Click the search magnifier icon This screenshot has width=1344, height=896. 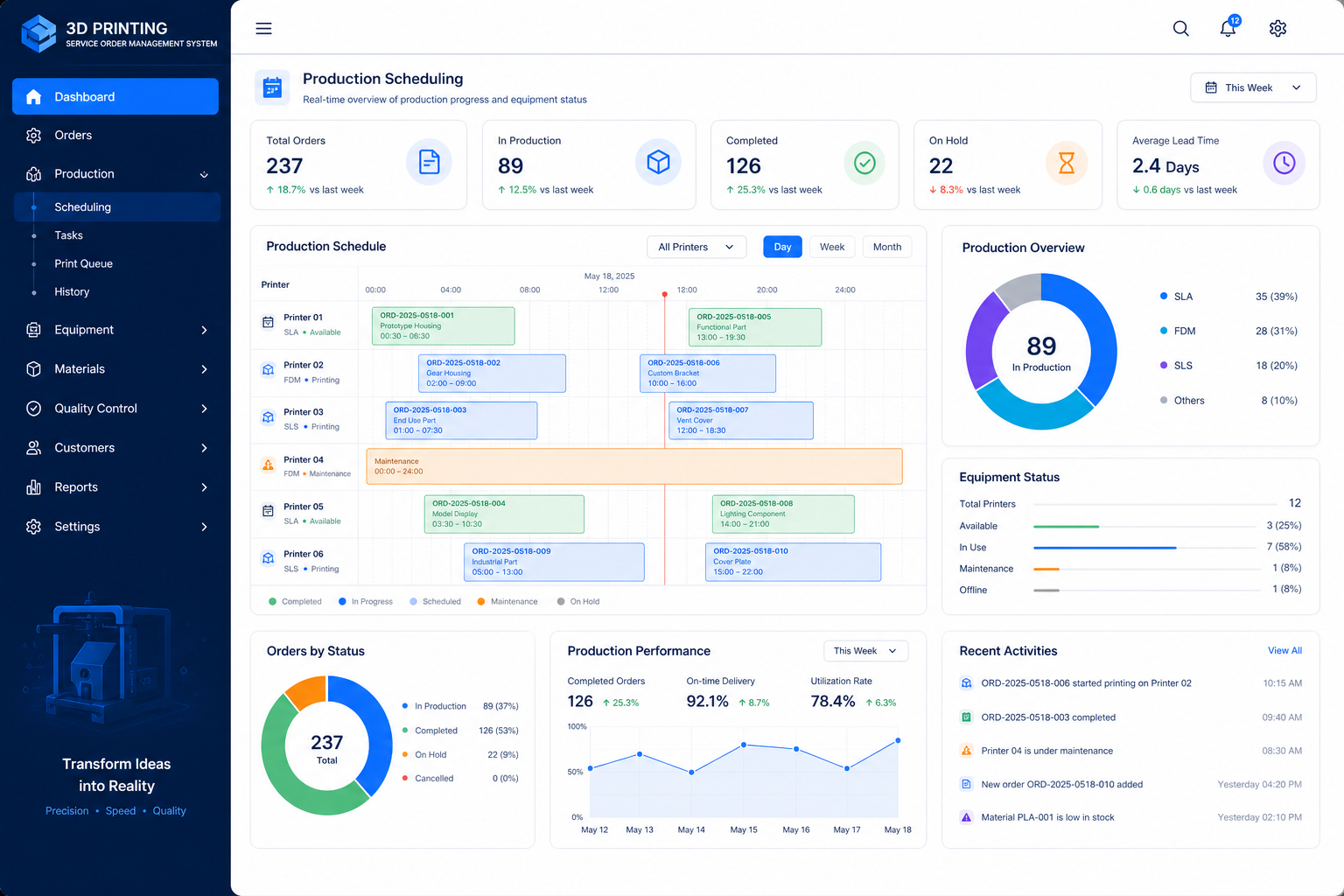pos(1180,29)
